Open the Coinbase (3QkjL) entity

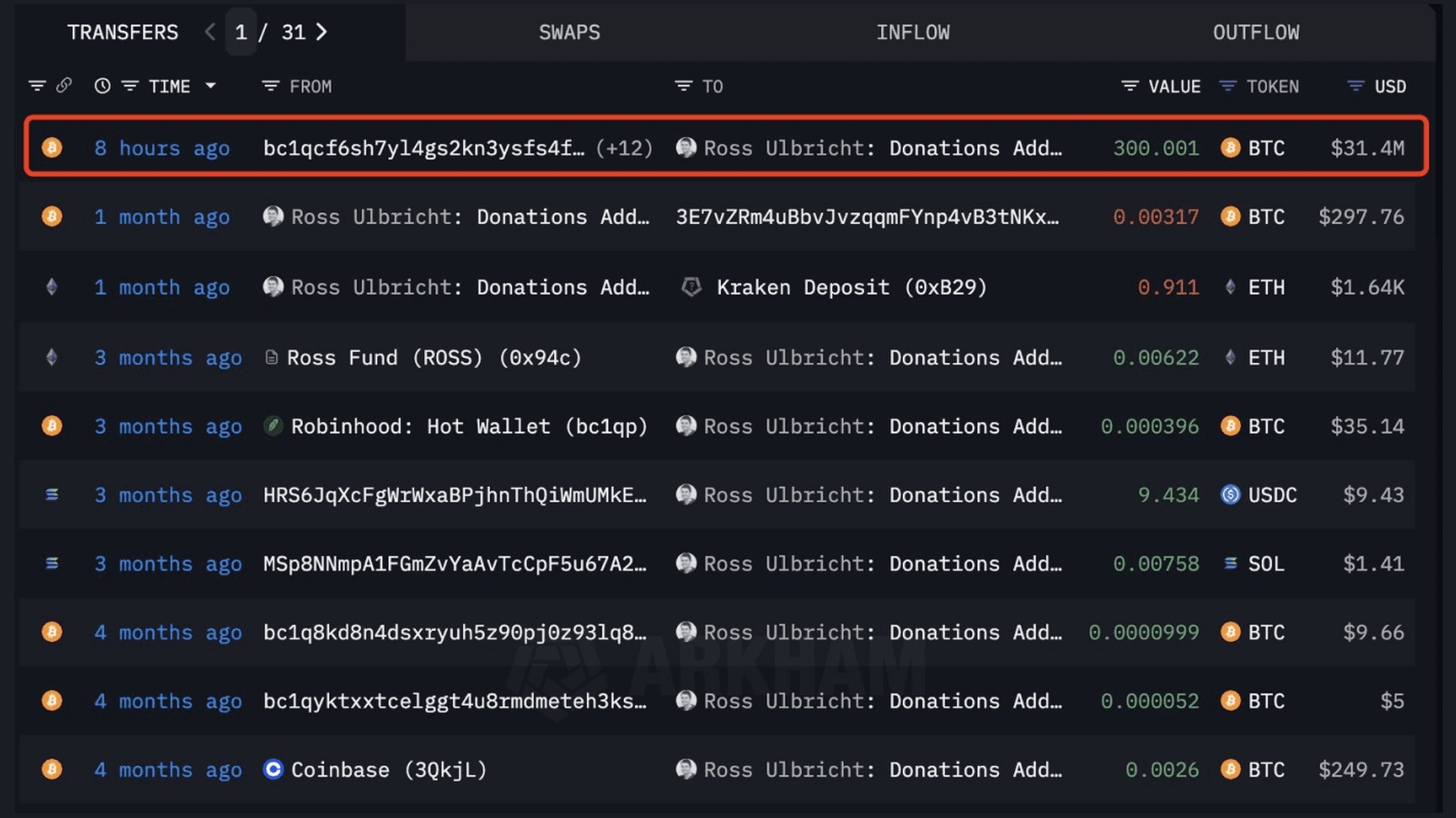(389, 769)
